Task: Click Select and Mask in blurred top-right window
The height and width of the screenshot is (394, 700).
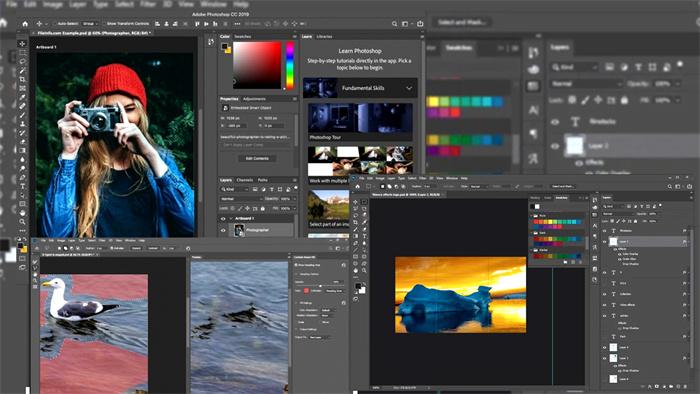Action: 462,22
